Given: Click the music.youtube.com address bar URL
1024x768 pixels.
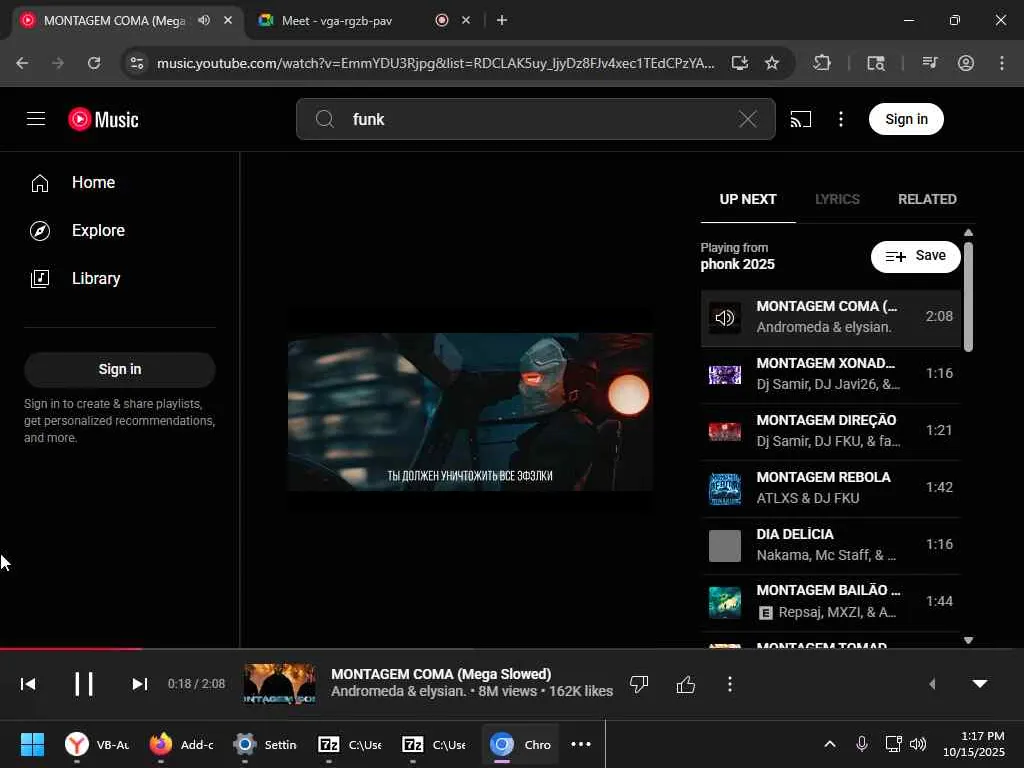Looking at the screenshot, I should pos(435,63).
